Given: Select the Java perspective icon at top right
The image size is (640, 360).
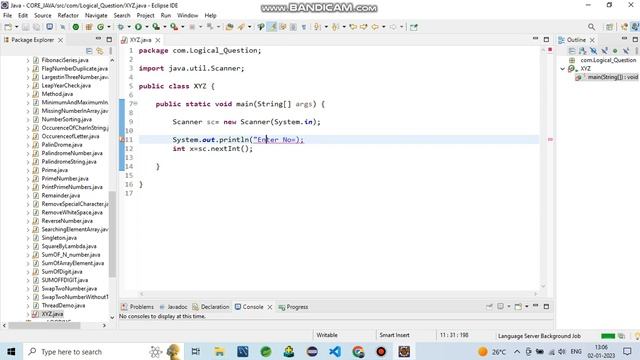Looking at the screenshot, I should coord(635,27).
